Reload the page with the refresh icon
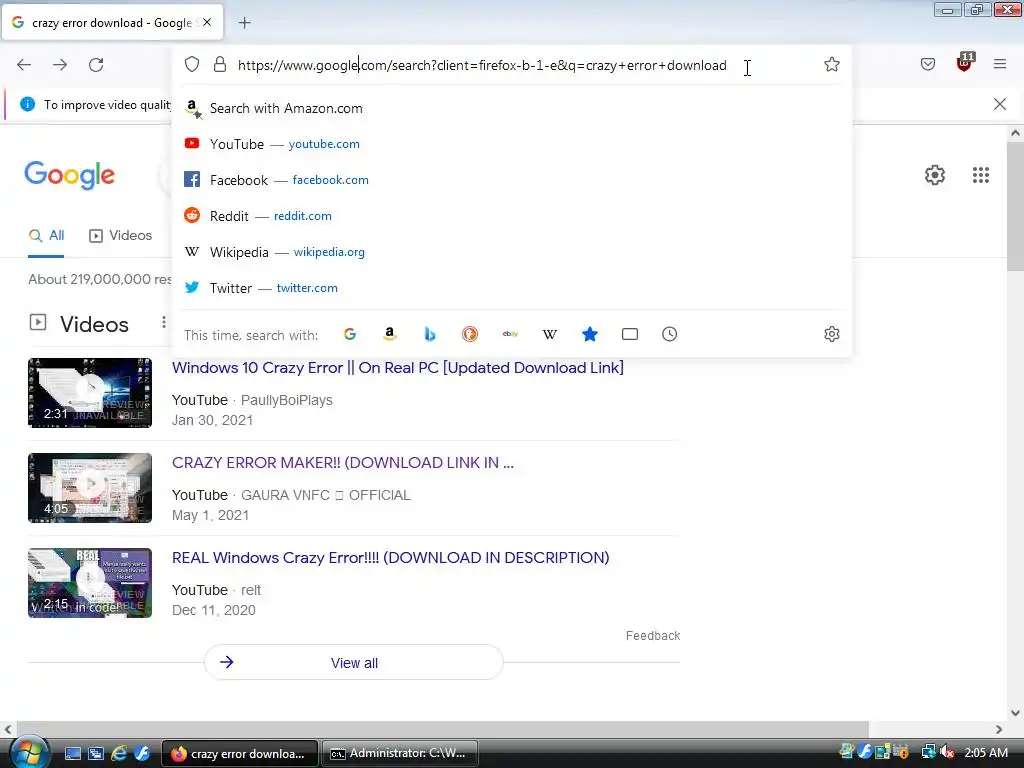 tap(96, 65)
